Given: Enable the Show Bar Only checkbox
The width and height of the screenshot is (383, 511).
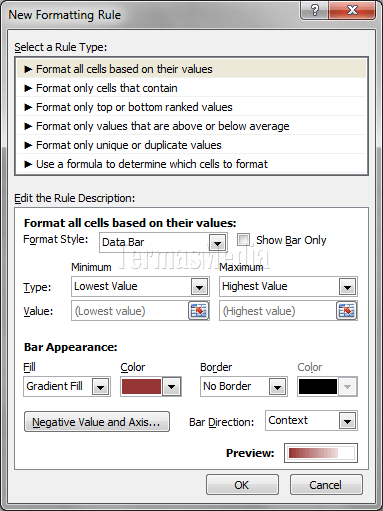Looking at the screenshot, I should (244, 240).
